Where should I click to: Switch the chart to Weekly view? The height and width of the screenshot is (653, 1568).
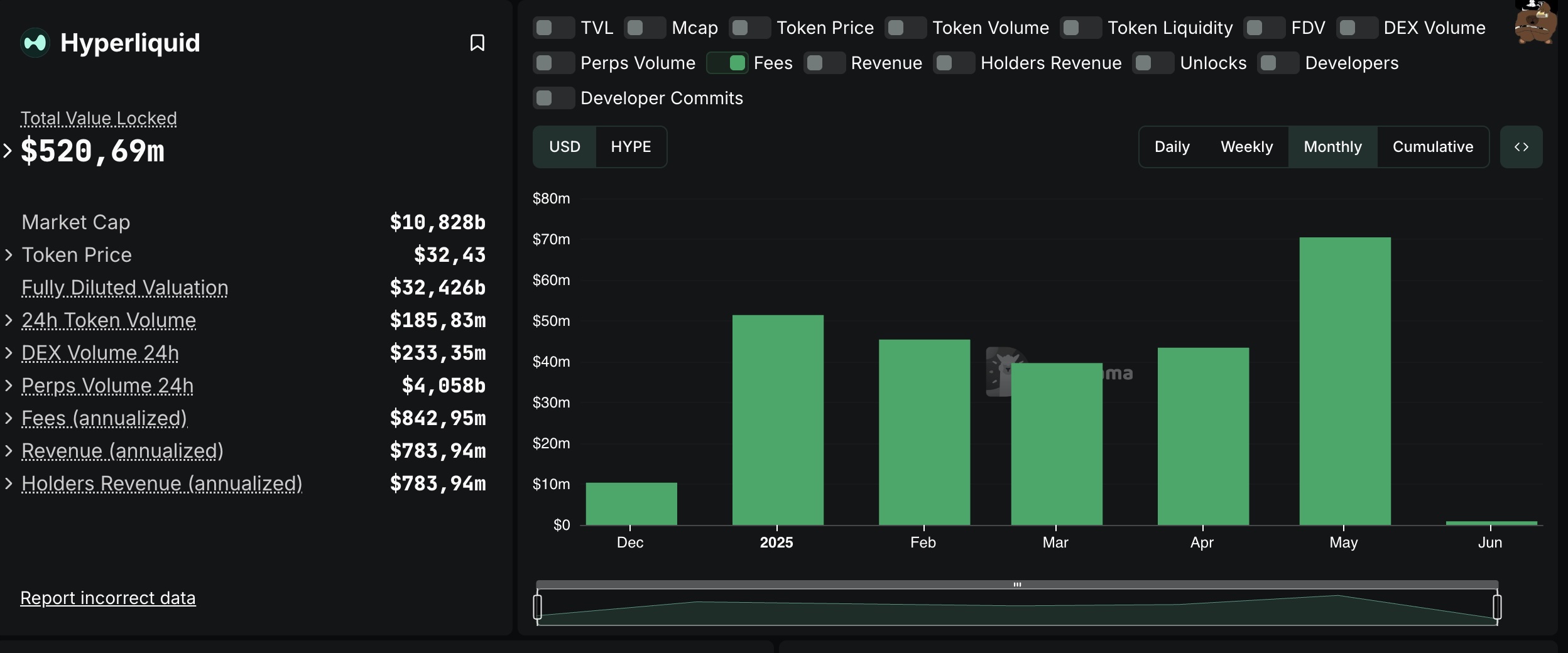click(x=1246, y=147)
